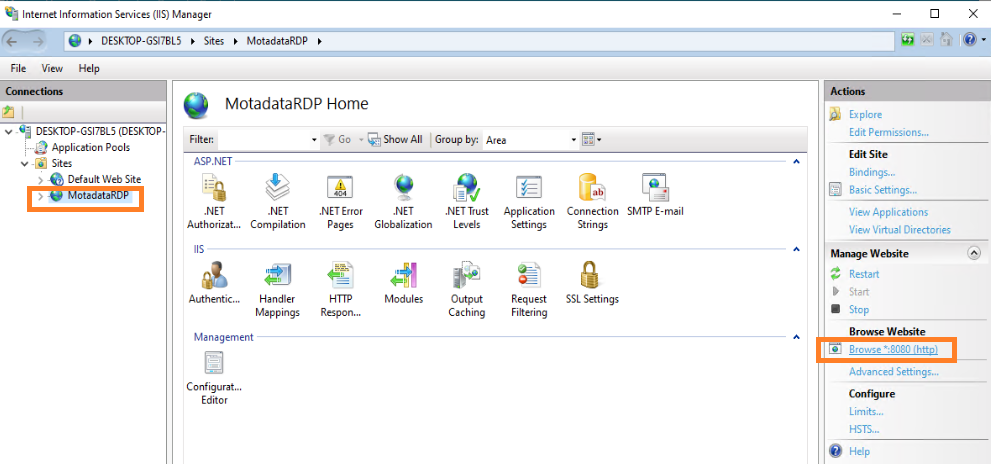Open Modules feature icon
Viewport: 991px width, 464px height.
click(403, 275)
